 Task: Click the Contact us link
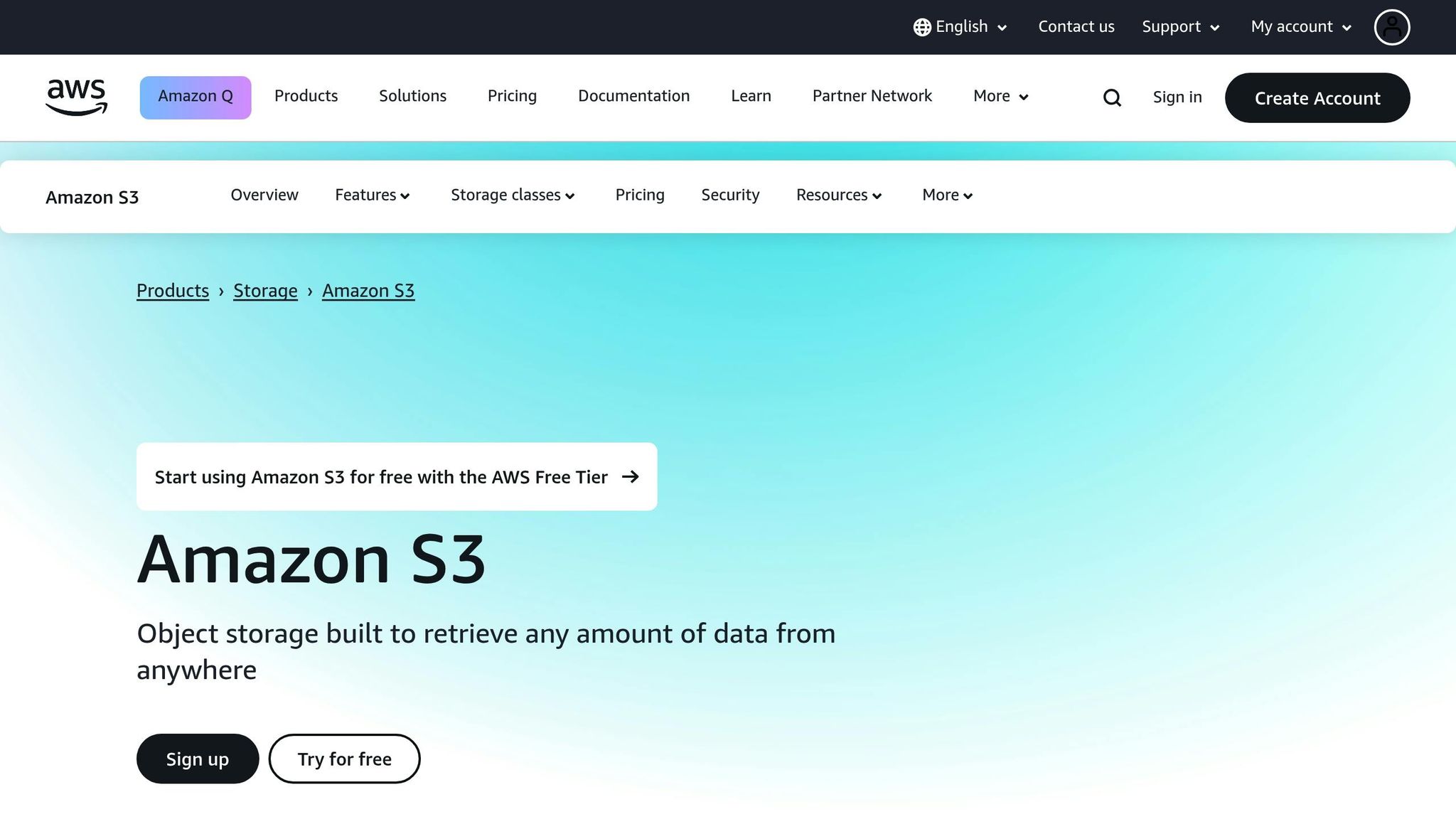click(x=1076, y=27)
